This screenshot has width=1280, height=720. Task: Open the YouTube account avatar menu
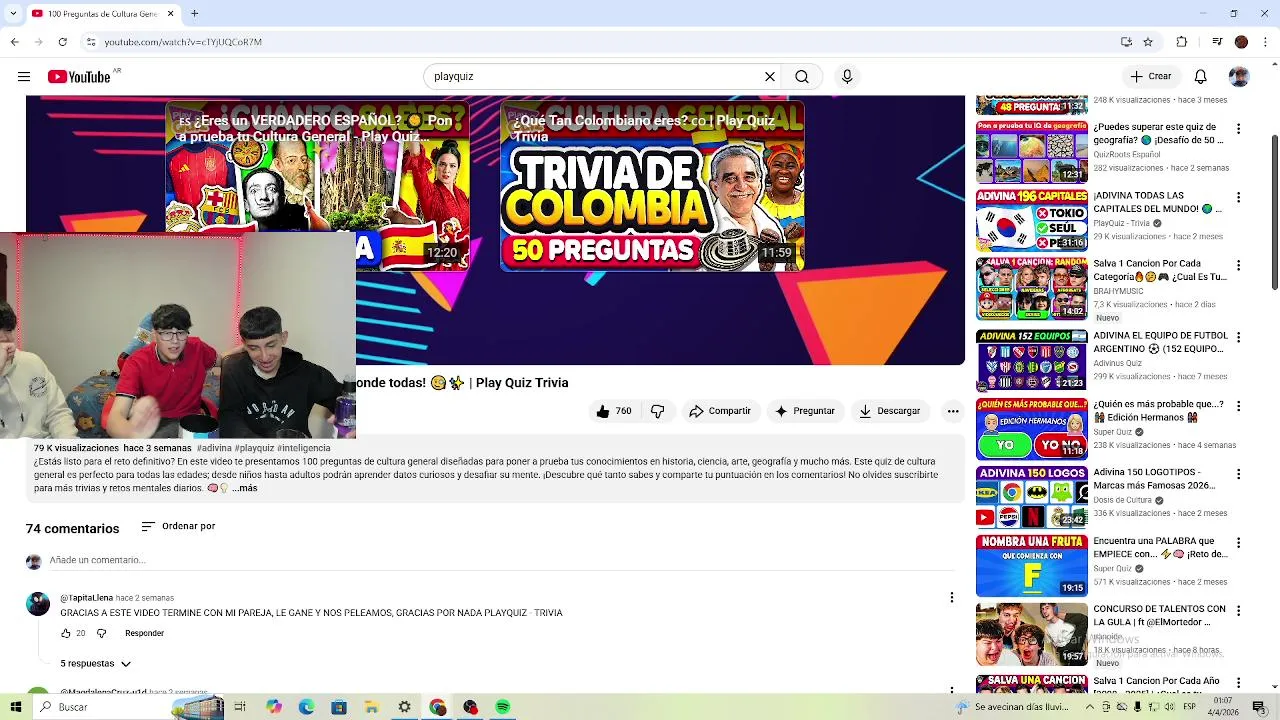[1239, 77]
